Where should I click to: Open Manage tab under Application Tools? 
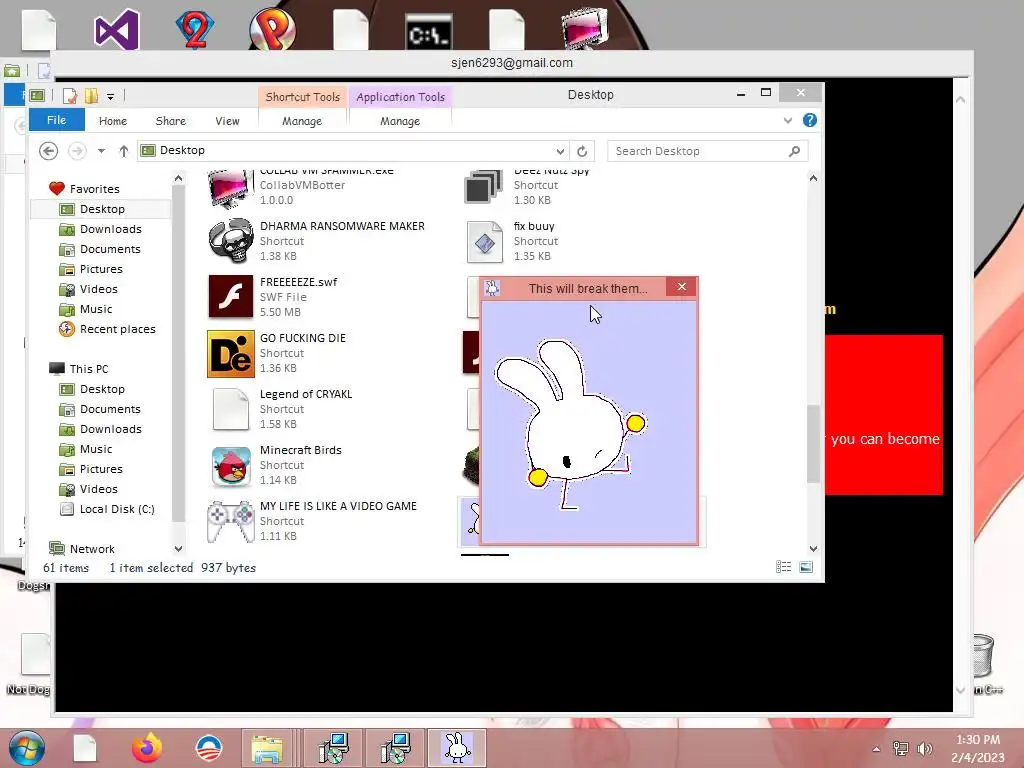point(400,121)
